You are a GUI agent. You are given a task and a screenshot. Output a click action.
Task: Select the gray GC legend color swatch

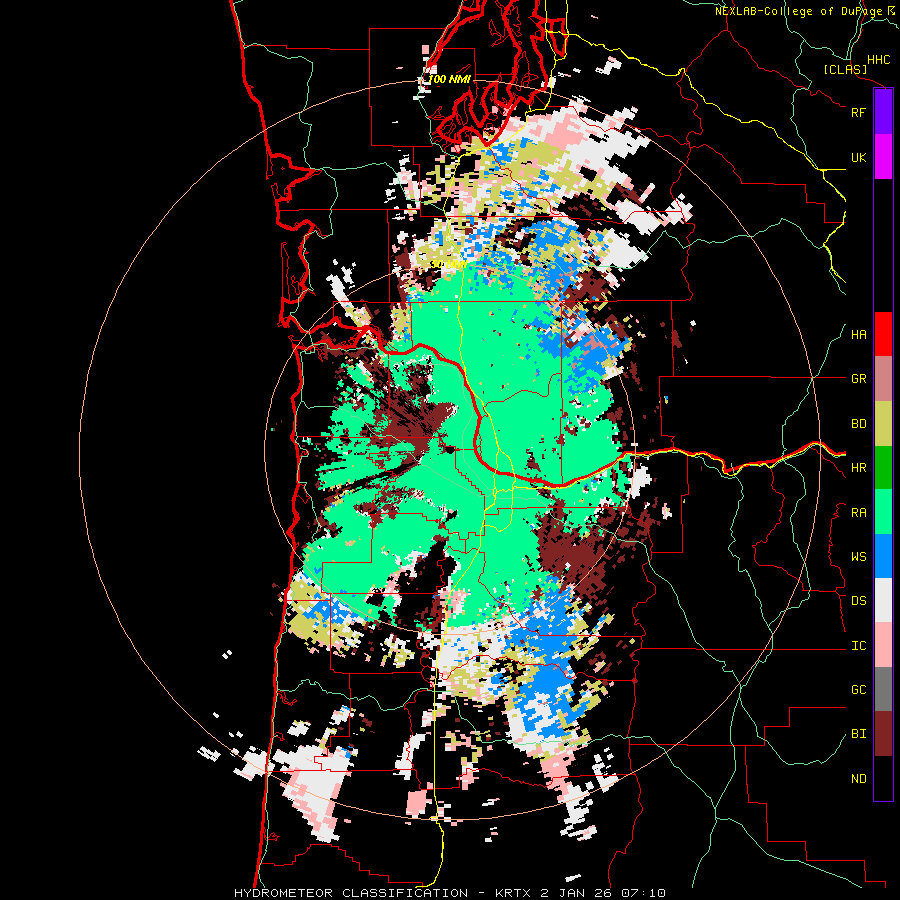tap(883, 689)
